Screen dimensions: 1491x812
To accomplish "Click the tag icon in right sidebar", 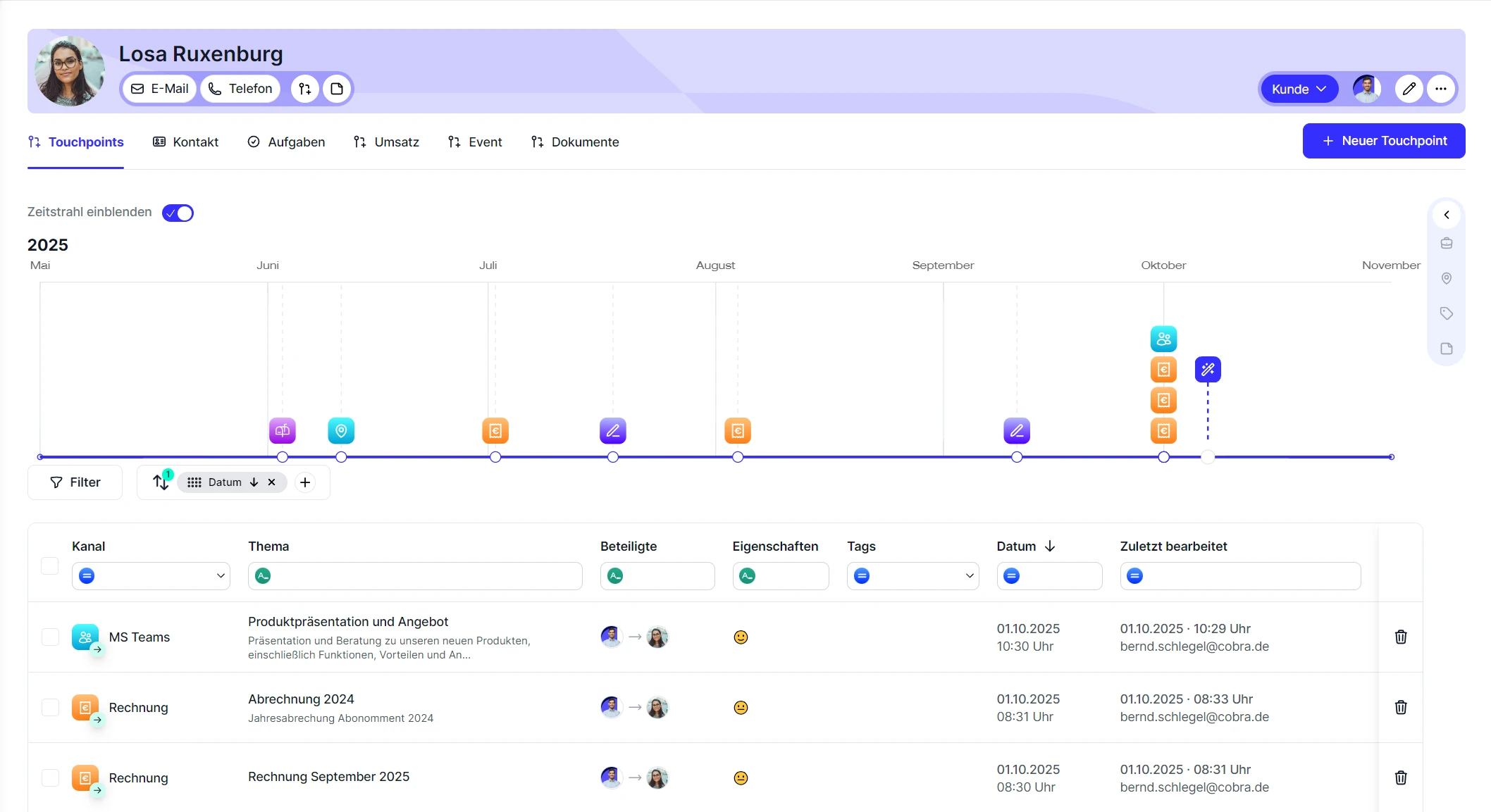I will point(1447,313).
